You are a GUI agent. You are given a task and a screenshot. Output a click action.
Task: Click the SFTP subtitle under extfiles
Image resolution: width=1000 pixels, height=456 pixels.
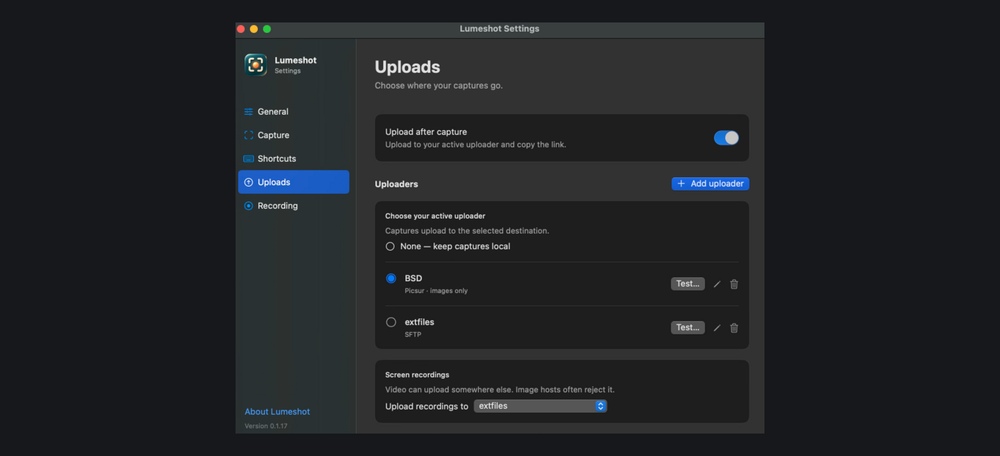(x=413, y=334)
